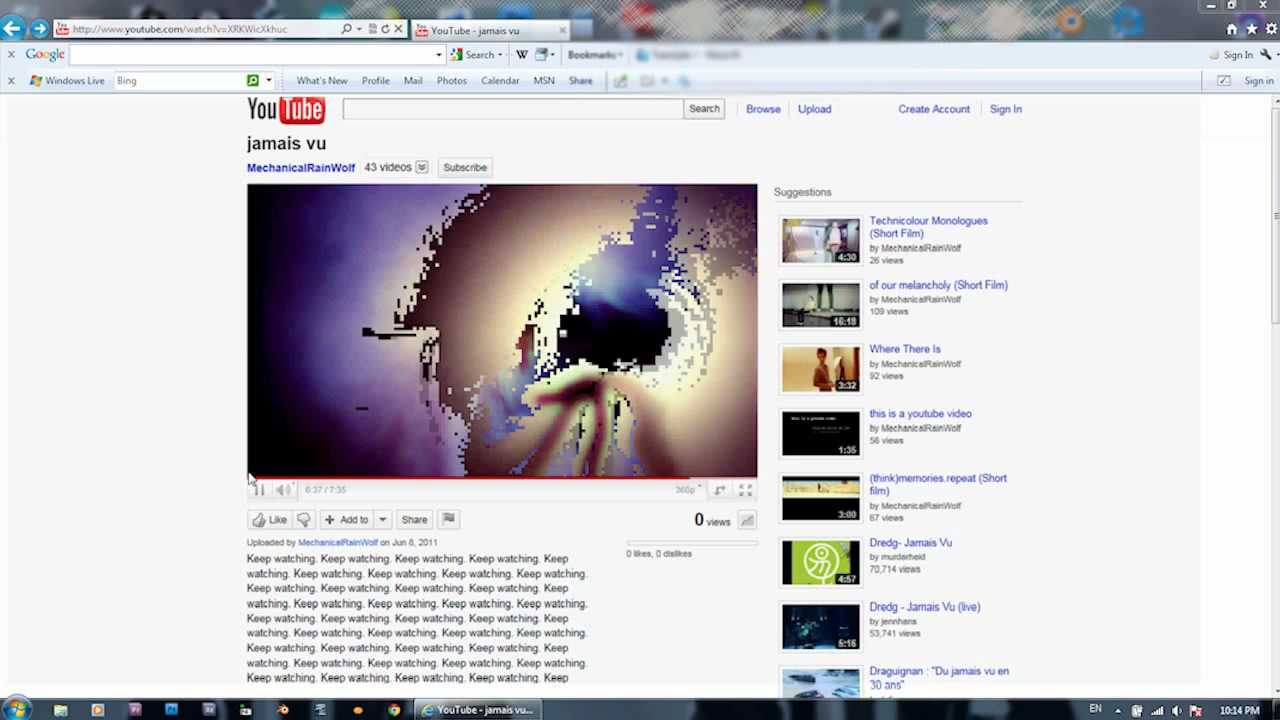Click the browser address bar URL
Image resolution: width=1280 pixels, height=720 pixels.
click(x=180, y=29)
